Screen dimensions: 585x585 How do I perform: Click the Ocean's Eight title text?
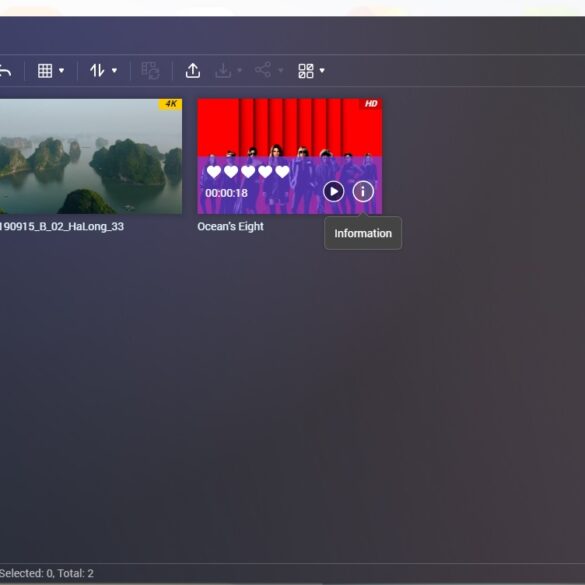click(231, 226)
